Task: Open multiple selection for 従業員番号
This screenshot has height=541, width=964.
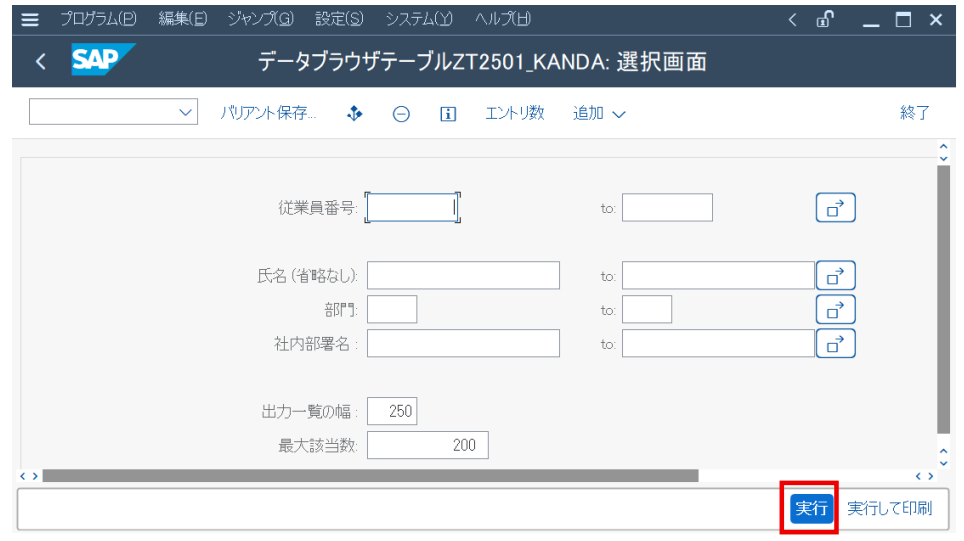Action: point(835,208)
